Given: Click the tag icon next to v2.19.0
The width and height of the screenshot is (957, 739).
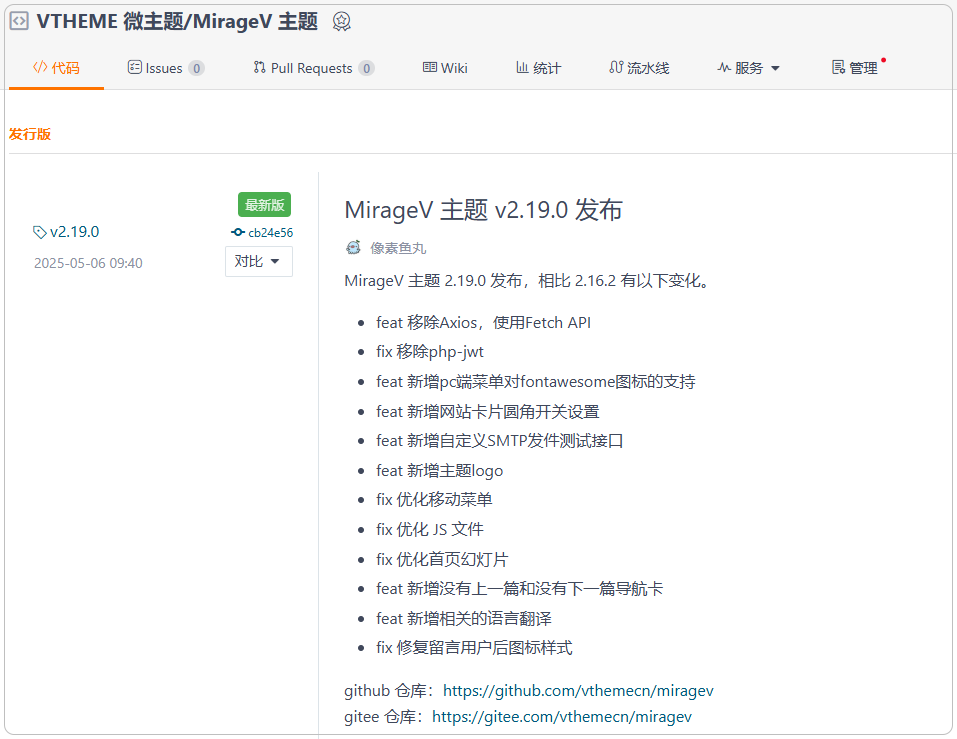Looking at the screenshot, I should [x=40, y=233].
